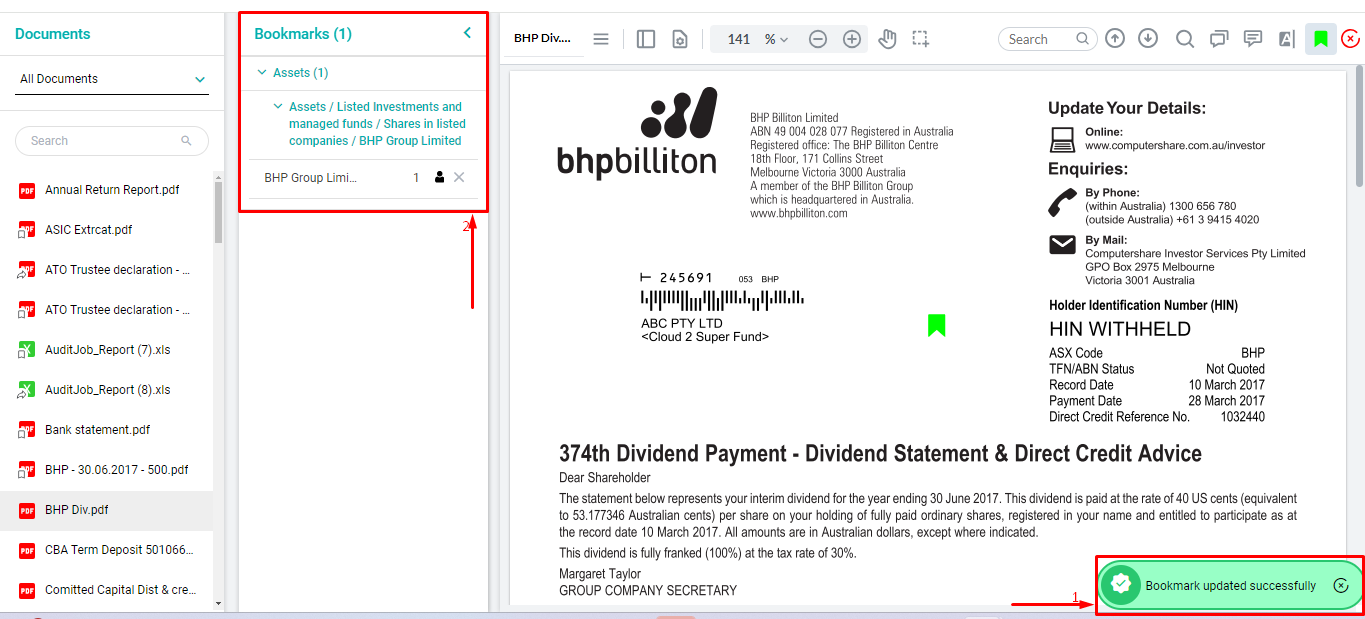Open the comments panel icon
Screen dimensions: 1365x619
click(x=1219, y=39)
